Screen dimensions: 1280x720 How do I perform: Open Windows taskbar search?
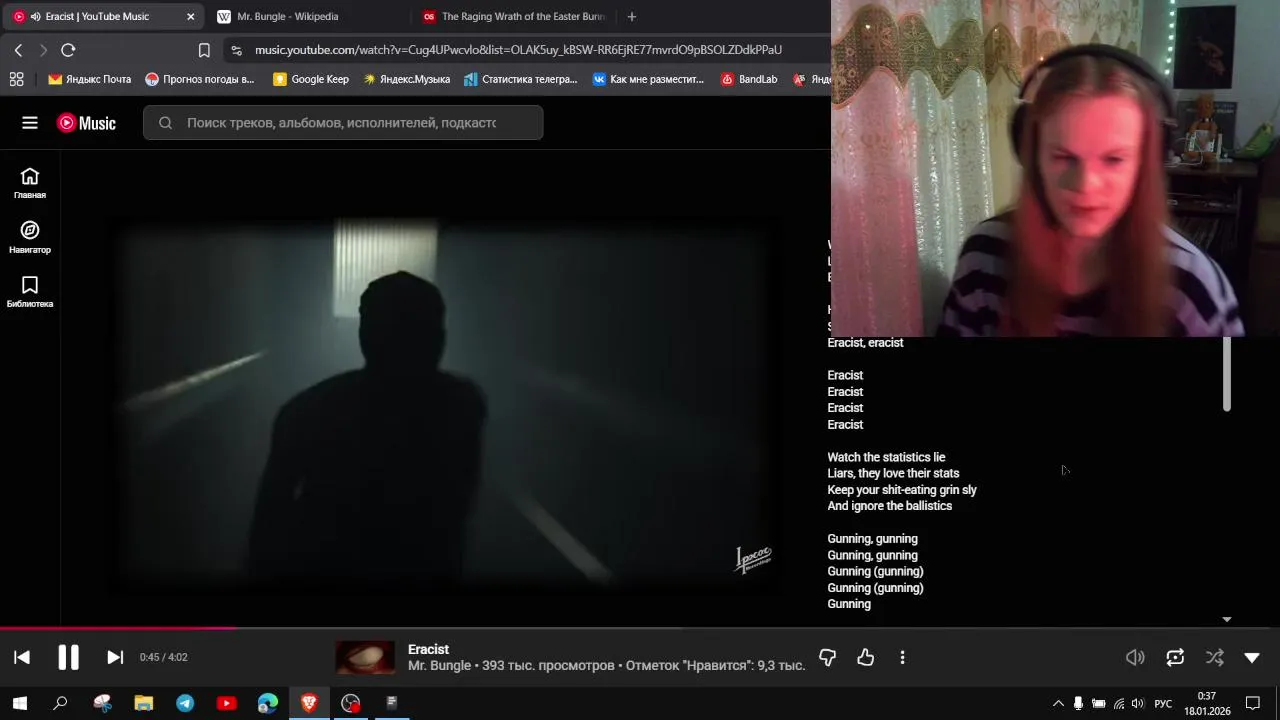60,703
